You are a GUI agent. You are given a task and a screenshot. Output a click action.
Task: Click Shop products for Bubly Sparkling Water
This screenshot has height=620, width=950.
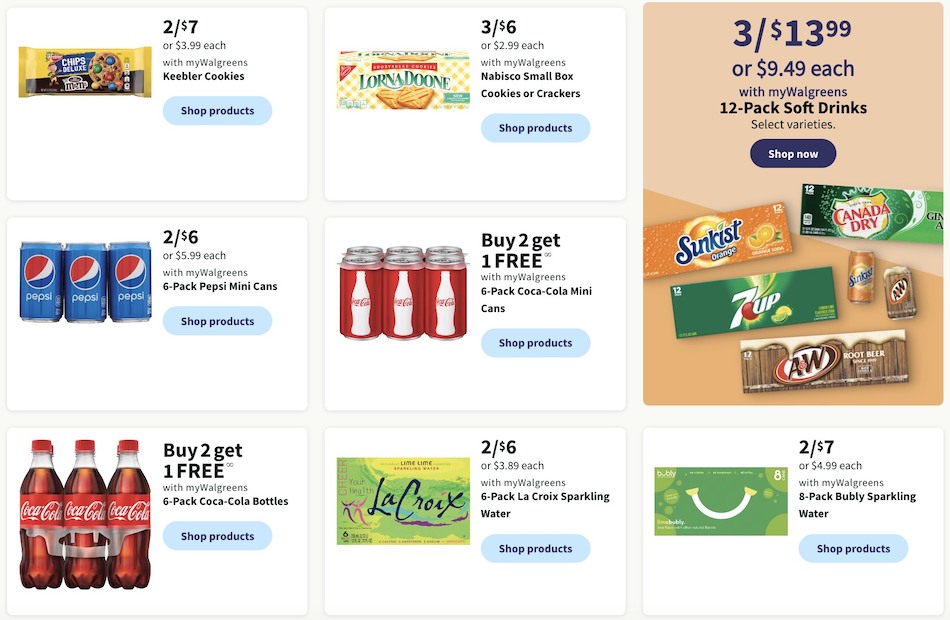coord(853,548)
